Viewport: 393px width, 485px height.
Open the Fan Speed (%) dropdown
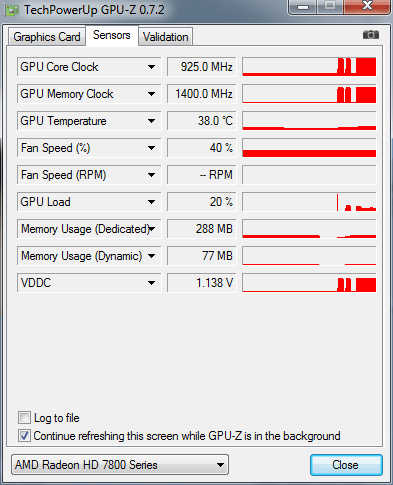point(152,148)
